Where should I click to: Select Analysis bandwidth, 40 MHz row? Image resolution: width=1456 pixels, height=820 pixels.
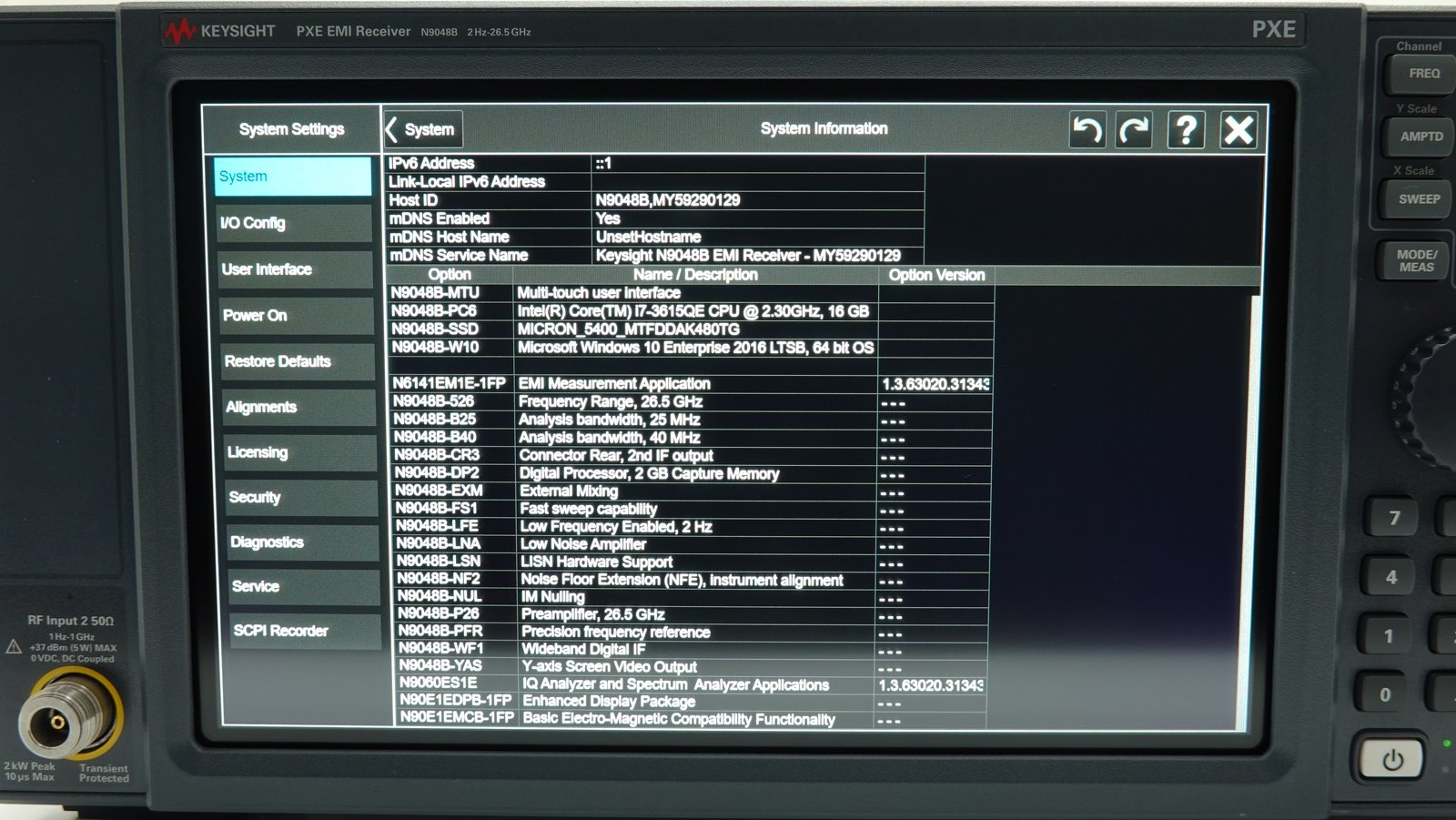click(691, 438)
